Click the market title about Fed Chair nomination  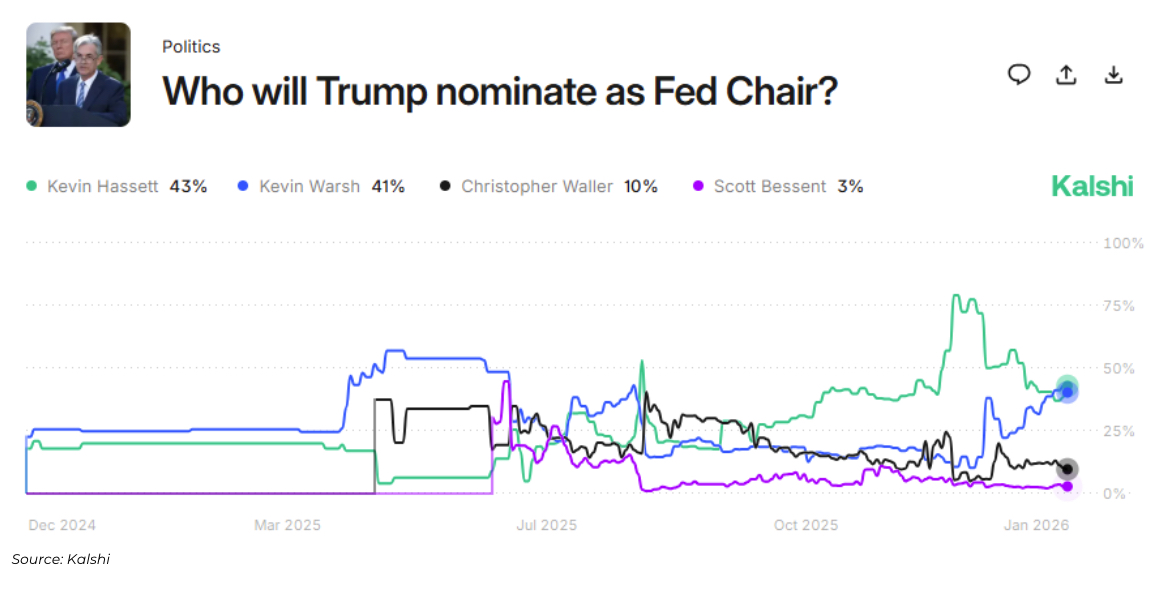tap(499, 92)
